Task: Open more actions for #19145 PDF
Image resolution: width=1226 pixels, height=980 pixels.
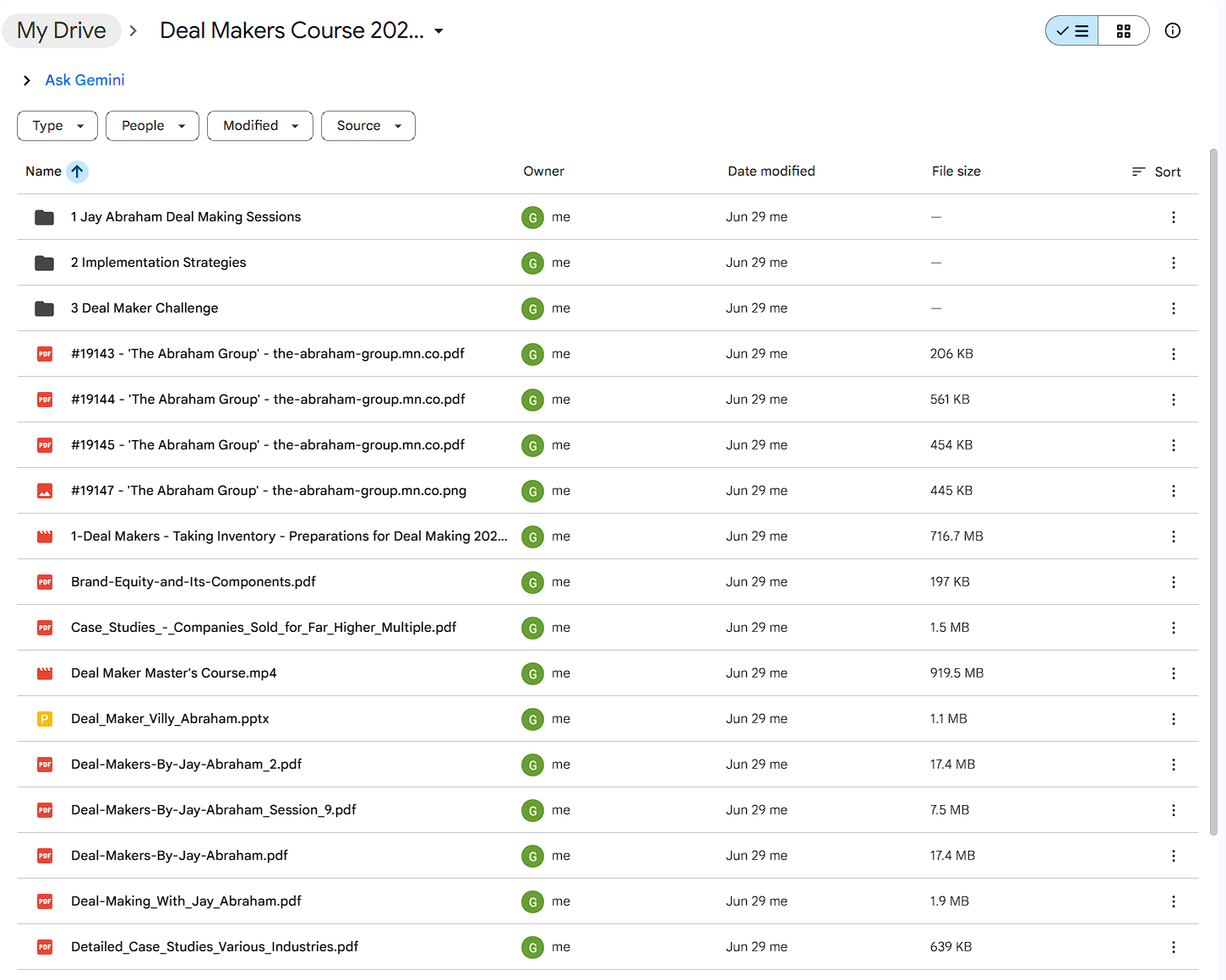Action: point(1174,445)
